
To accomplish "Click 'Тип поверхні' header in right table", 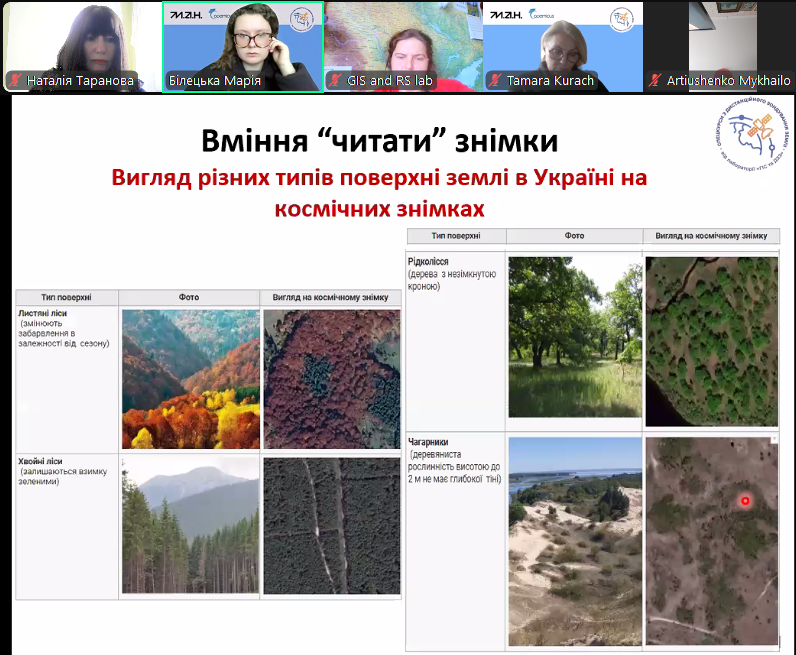I will (x=456, y=236).
